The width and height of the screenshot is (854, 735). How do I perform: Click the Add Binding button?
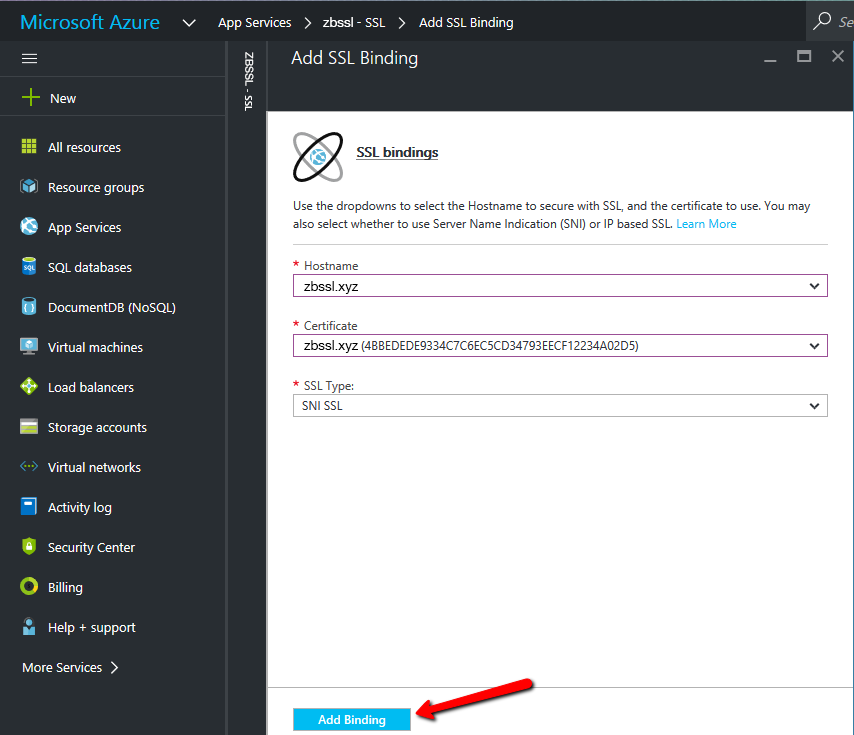point(352,720)
